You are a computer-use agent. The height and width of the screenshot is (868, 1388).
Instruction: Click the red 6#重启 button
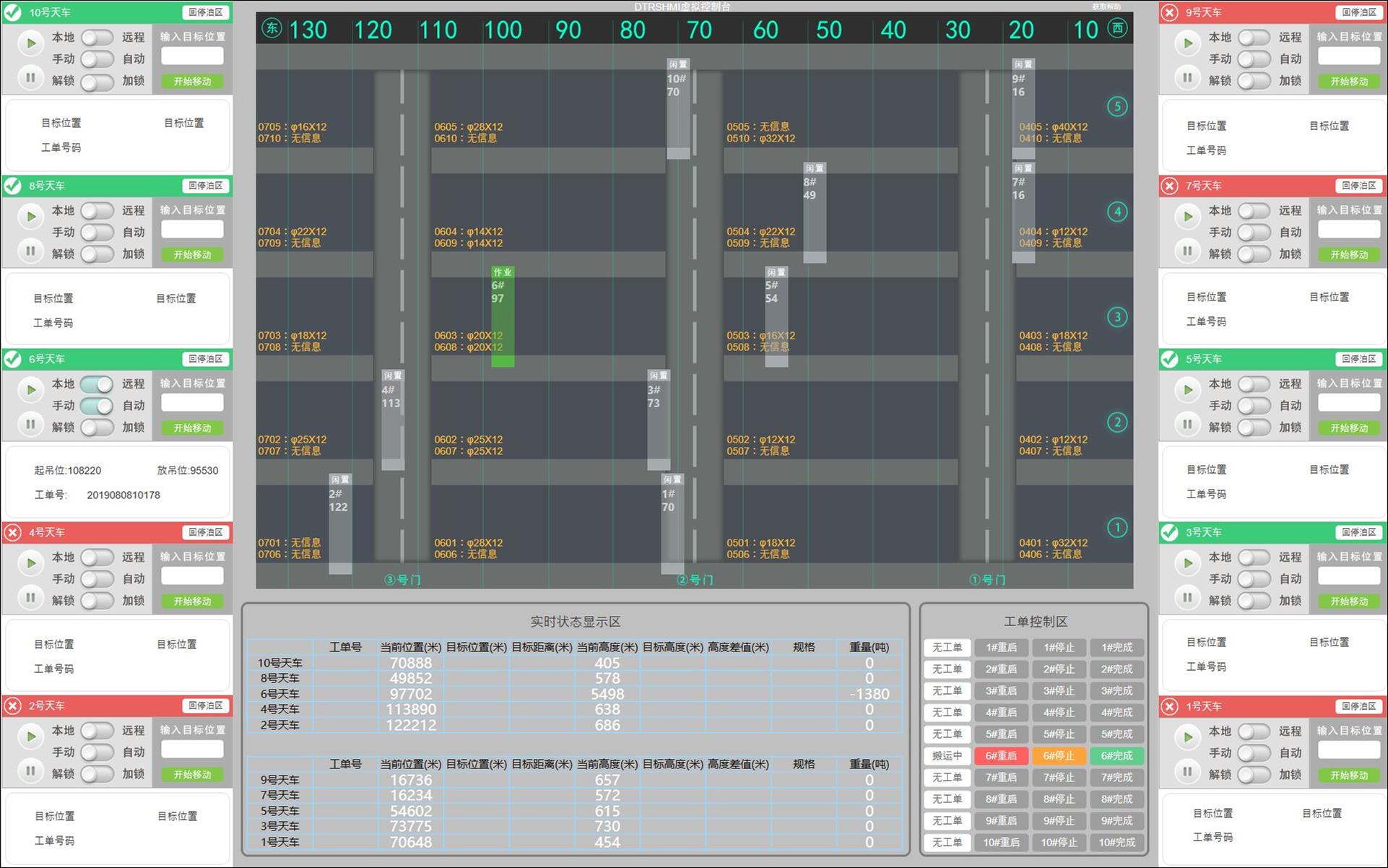[x=1001, y=755]
